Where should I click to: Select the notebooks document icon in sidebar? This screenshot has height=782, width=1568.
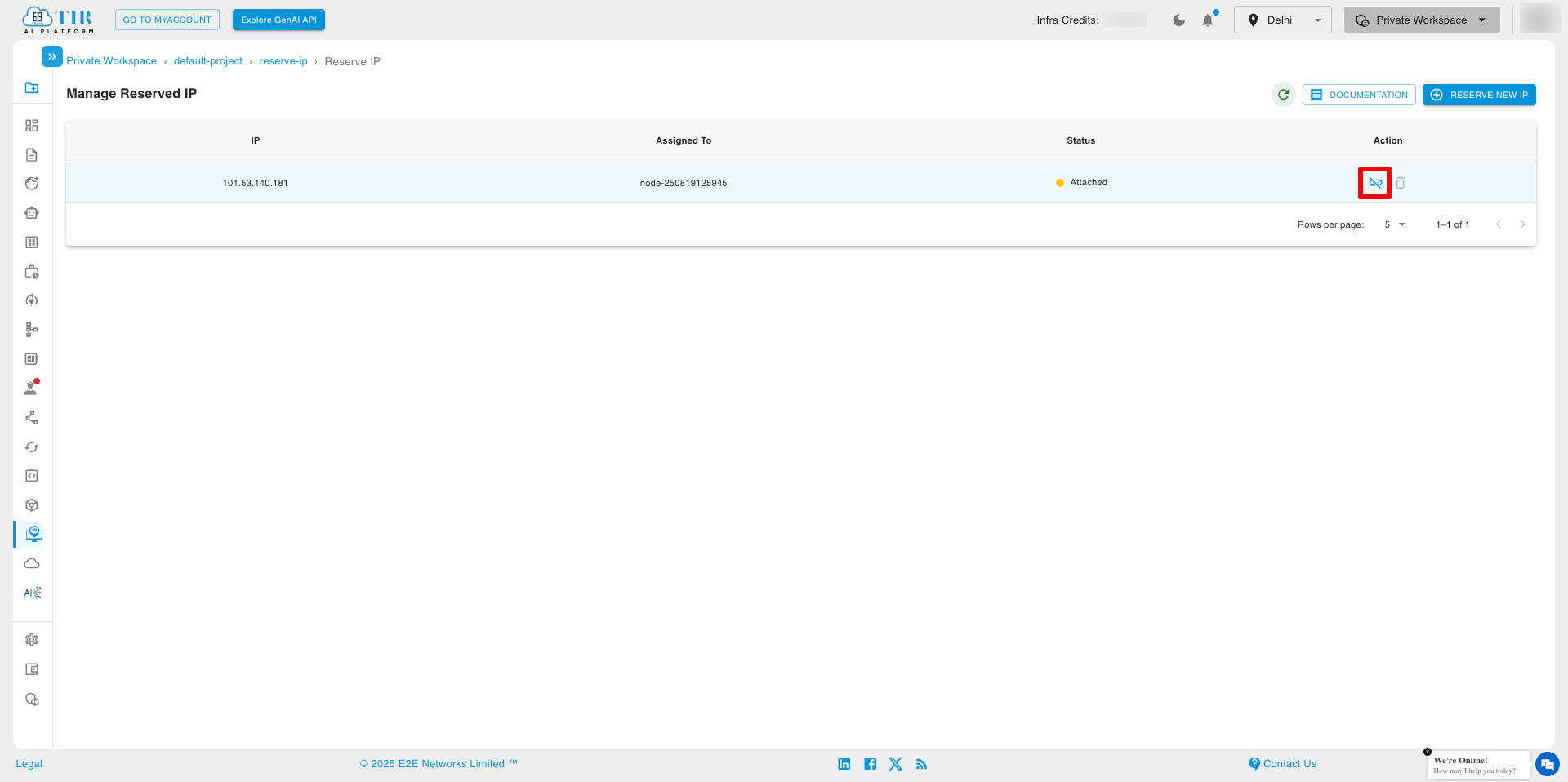click(32, 154)
